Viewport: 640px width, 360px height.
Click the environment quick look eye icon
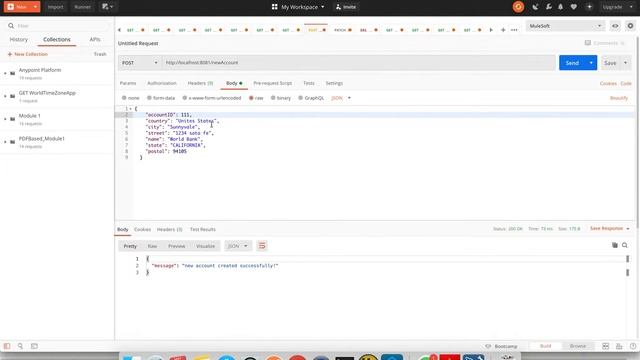click(x=615, y=26)
